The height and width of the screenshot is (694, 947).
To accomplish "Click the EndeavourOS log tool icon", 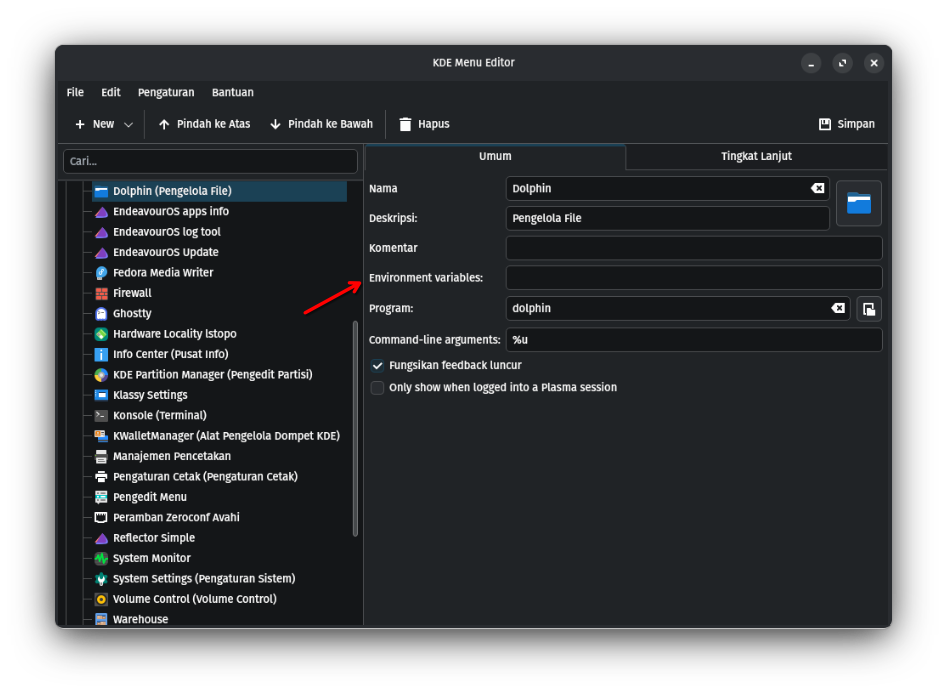I will tap(101, 233).
